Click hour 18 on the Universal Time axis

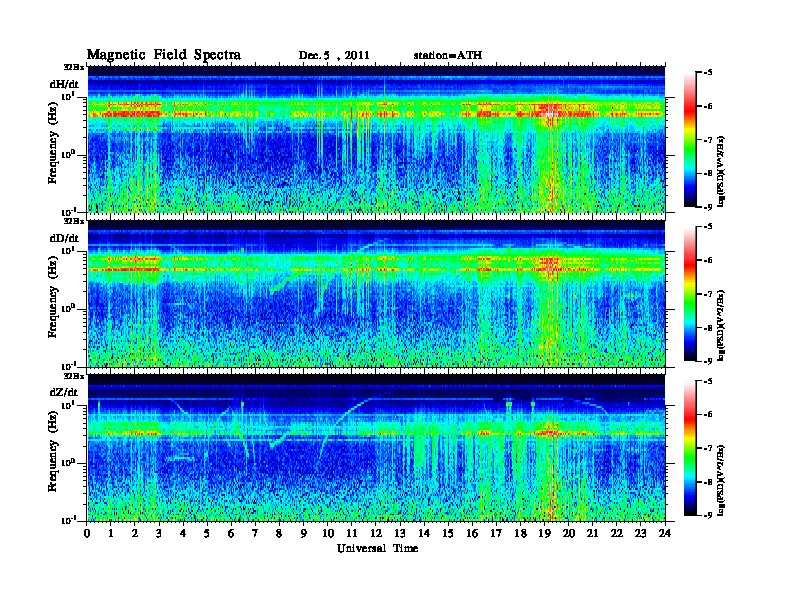point(520,534)
